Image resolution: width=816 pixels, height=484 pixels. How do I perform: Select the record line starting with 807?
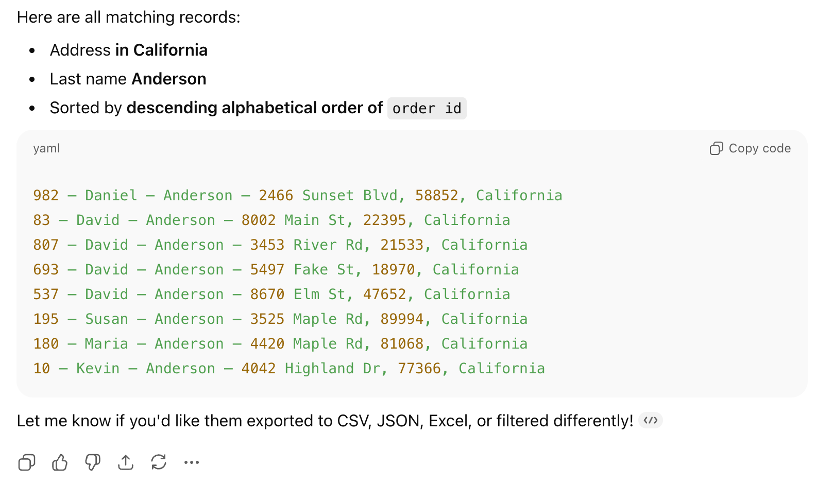280,245
